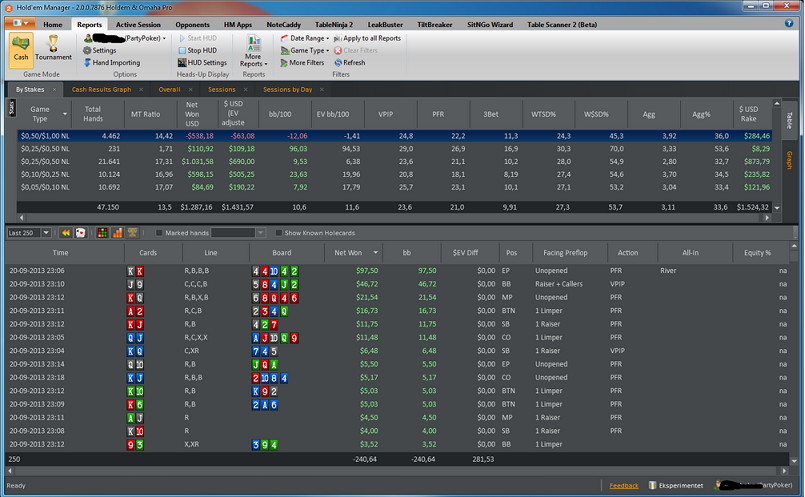Screen dimensions: 805x497
Task: Open the More Reports dropdown
Action: click(254, 50)
